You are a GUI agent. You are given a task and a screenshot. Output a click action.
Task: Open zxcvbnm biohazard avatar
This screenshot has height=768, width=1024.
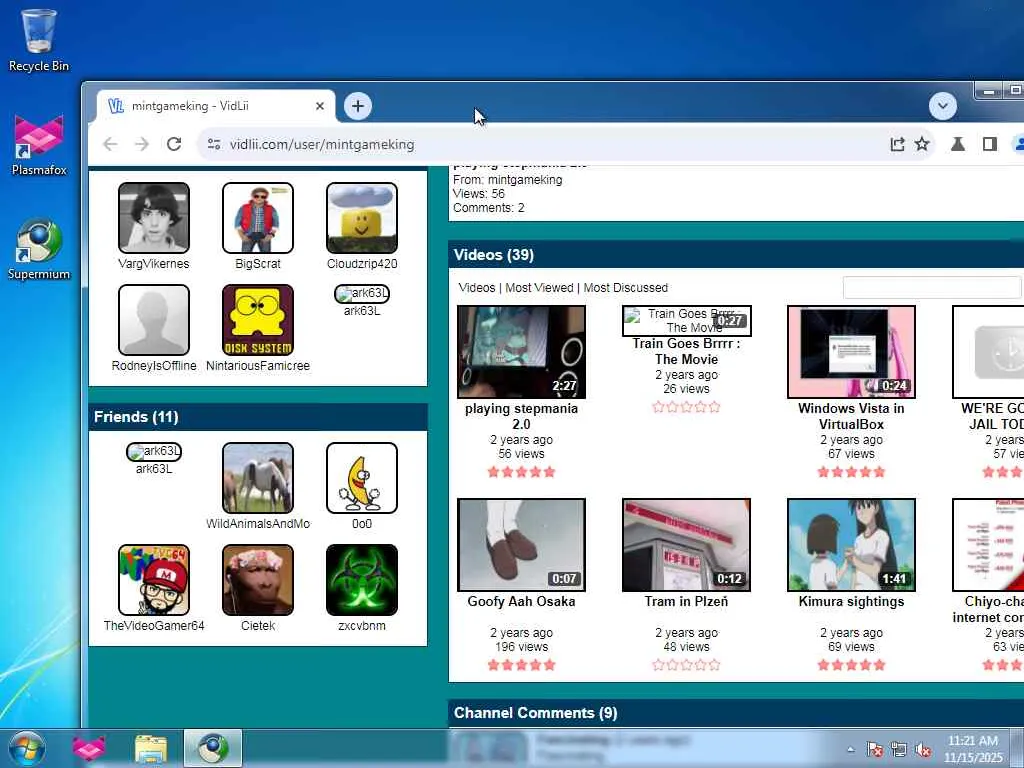pos(362,580)
